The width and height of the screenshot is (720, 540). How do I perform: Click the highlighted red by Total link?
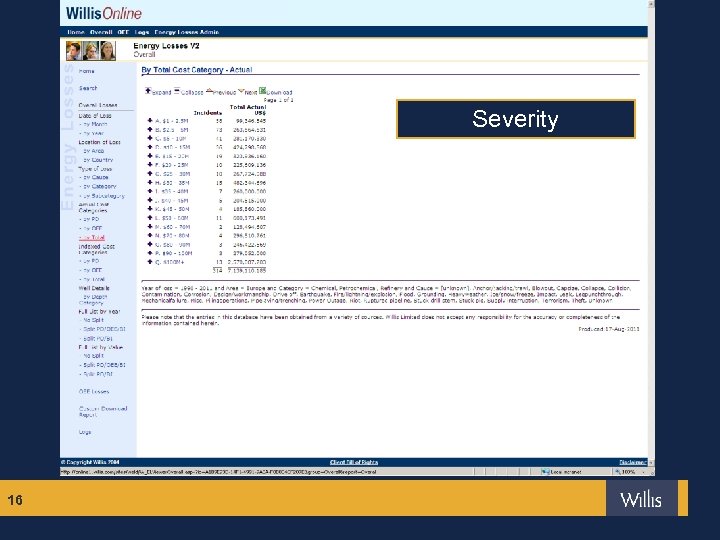pyautogui.click(x=94, y=238)
